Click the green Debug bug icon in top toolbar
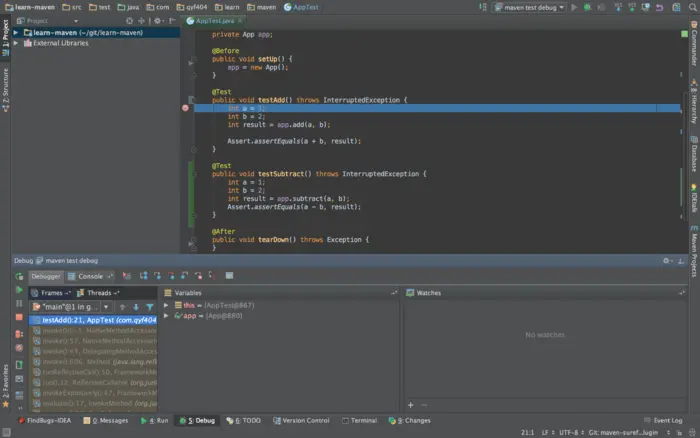 point(588,7)
